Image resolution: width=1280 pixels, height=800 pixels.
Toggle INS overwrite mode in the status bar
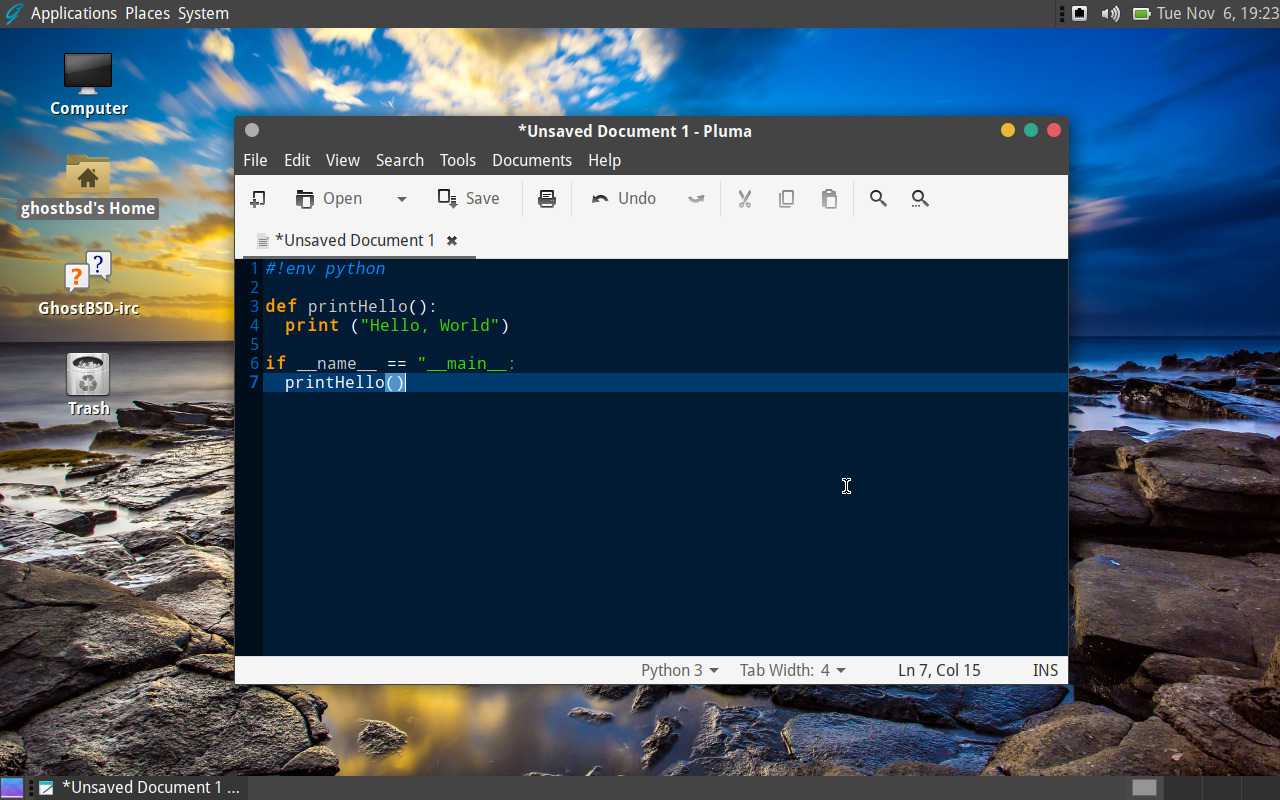tap(1045, 670)
